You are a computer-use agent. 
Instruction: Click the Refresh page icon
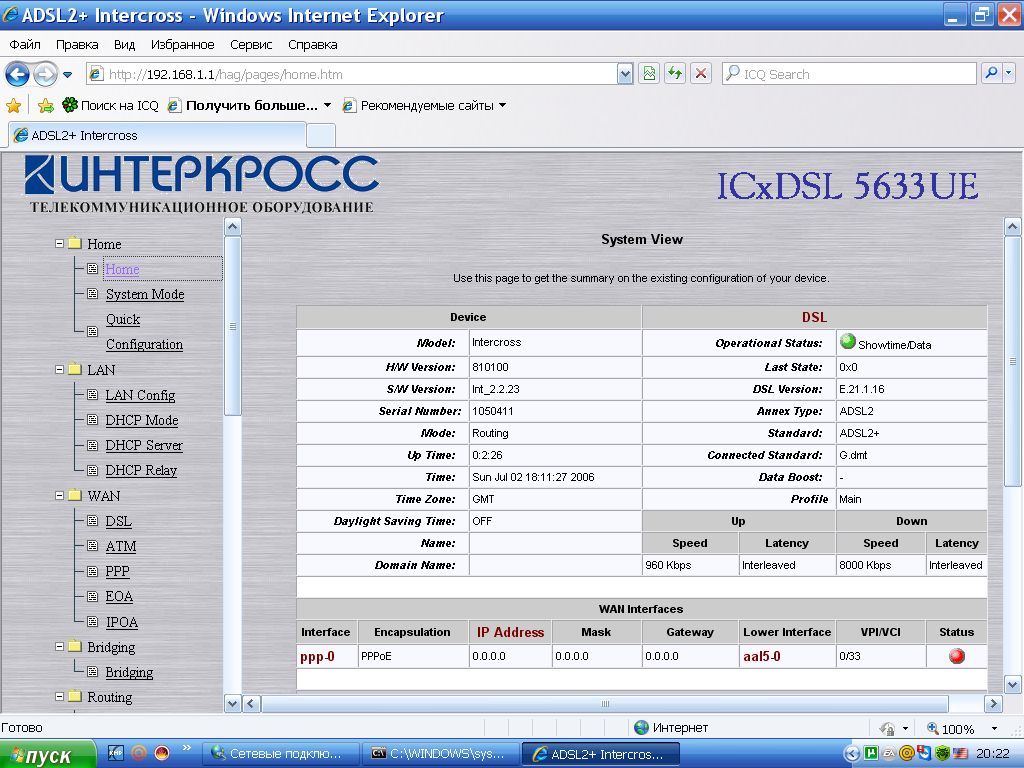pyautogui.click(x=675, y=74)
